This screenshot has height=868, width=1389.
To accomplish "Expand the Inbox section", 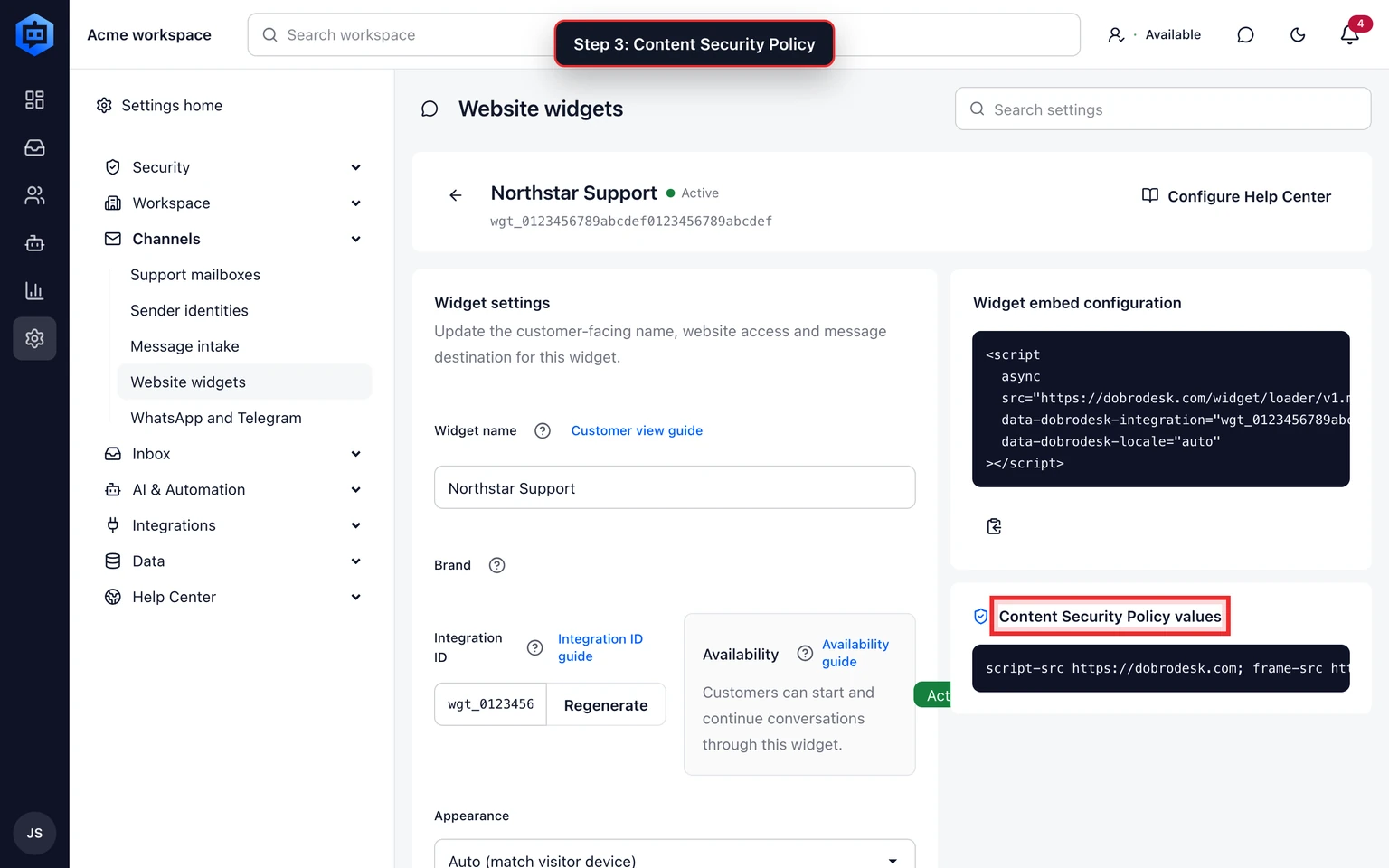I will click(233, 454).
